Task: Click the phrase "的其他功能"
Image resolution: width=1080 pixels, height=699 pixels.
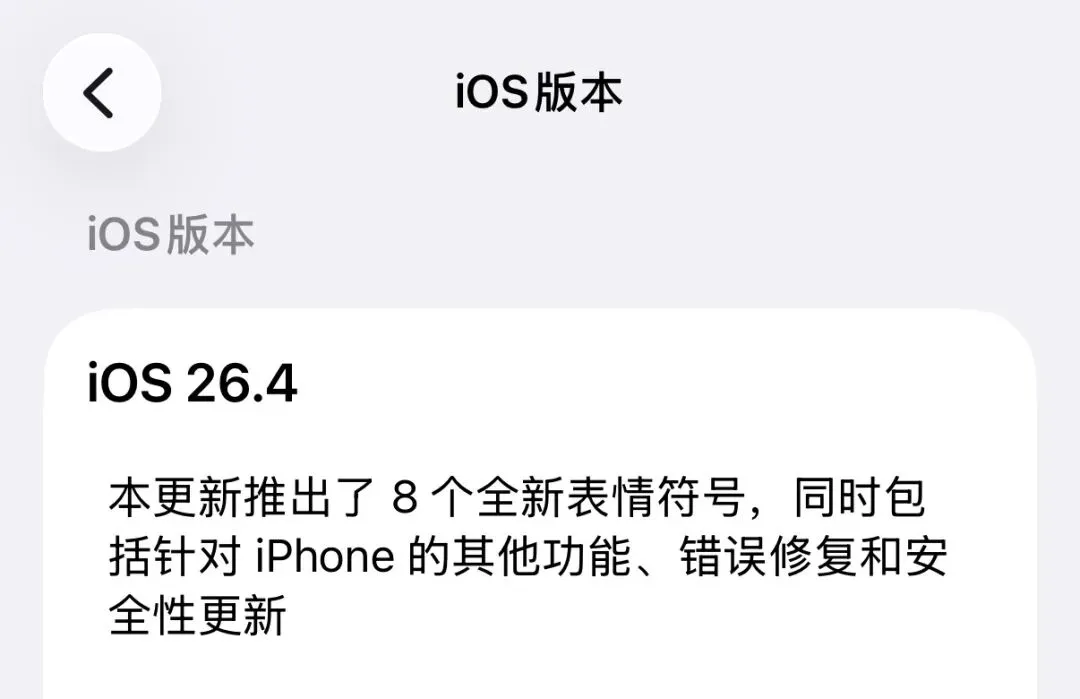Action: tap(521, 556)
